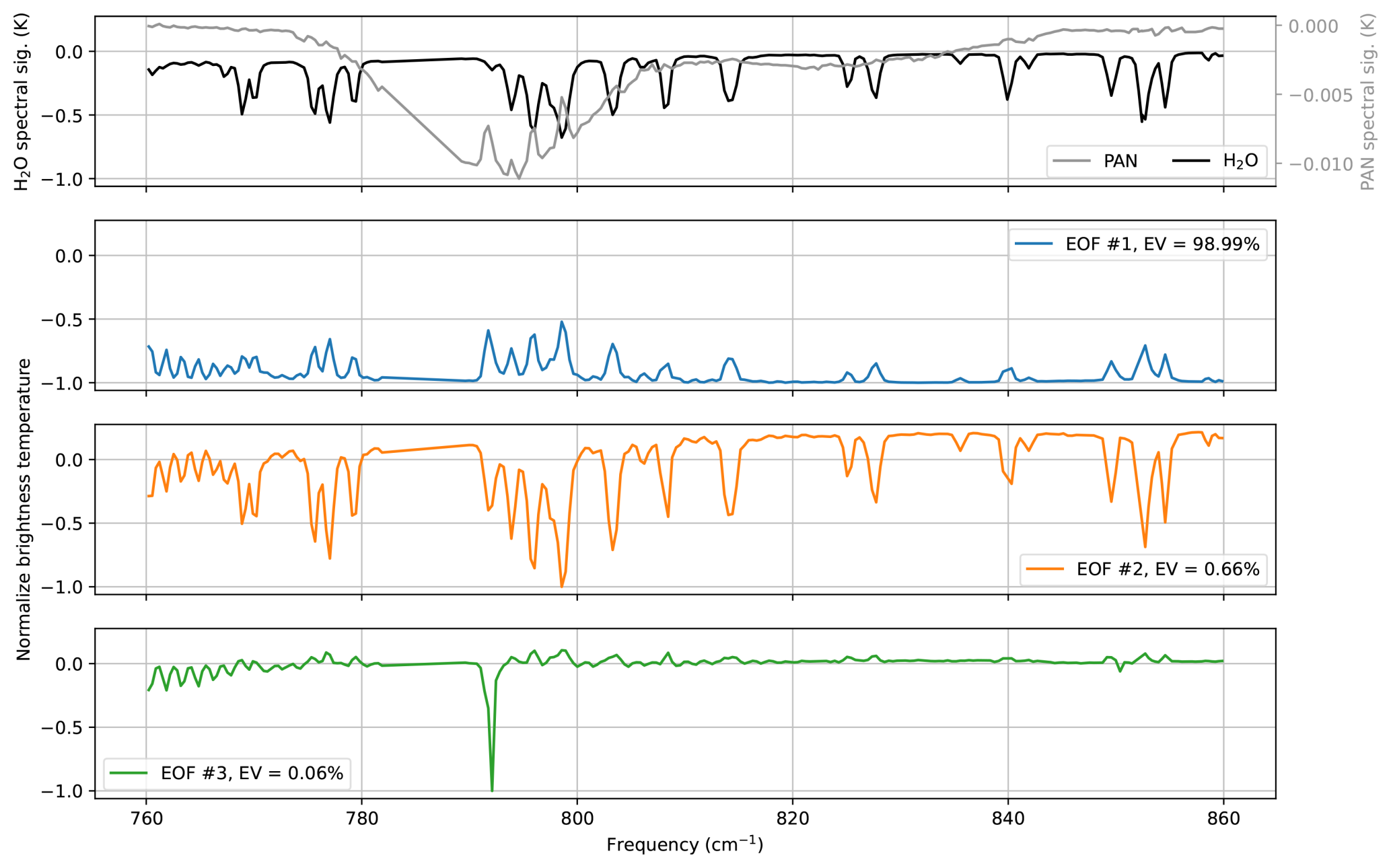Click the Normalize brightness temperature axis label
Screen dimensions: 1391x868
[x=24, y=509]
